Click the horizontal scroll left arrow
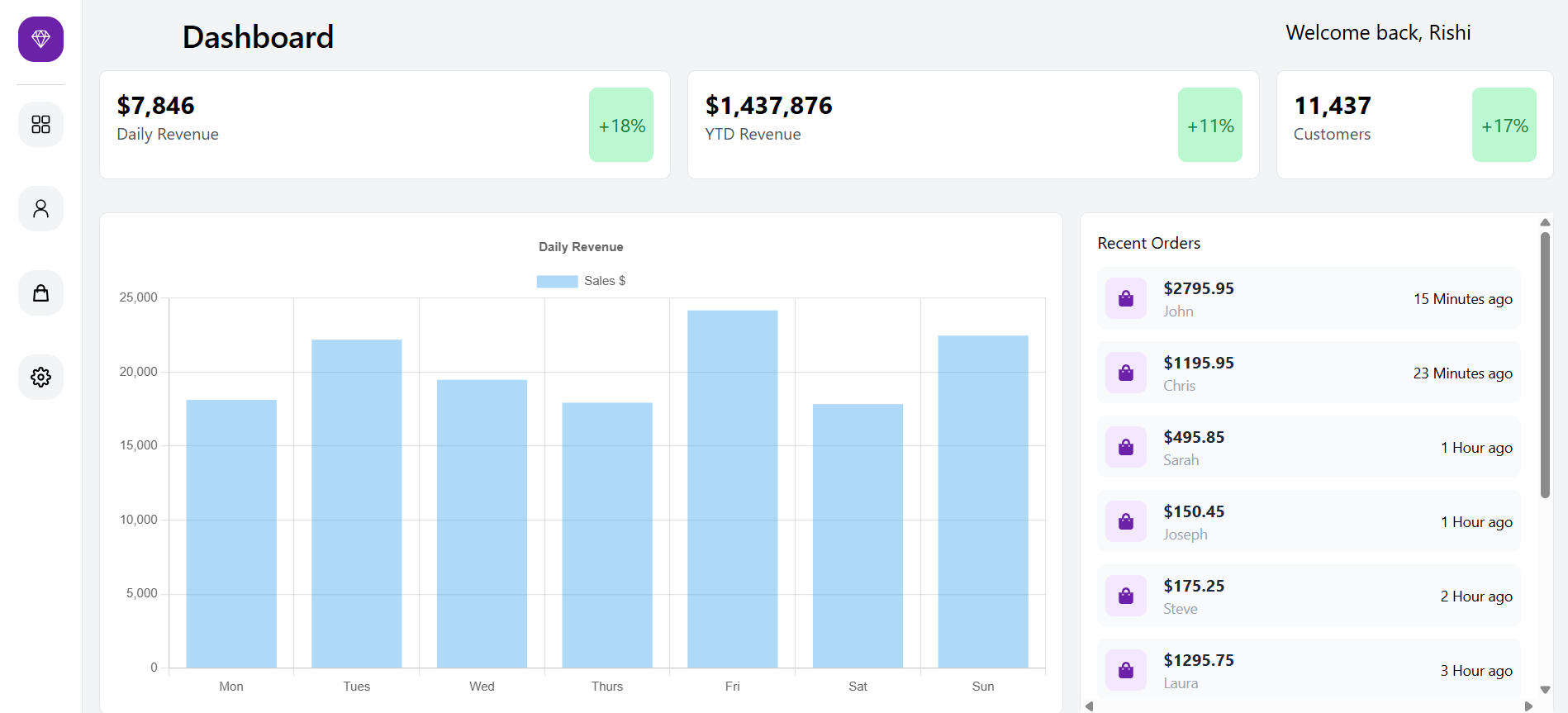Viewport: 1568px width, 713px height. [1090, 706]
